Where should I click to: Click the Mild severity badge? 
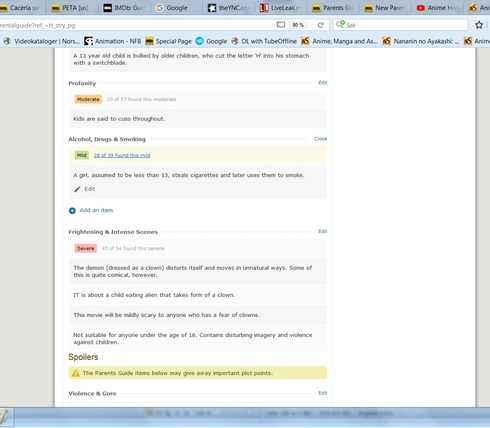click(x=82, y=155)
